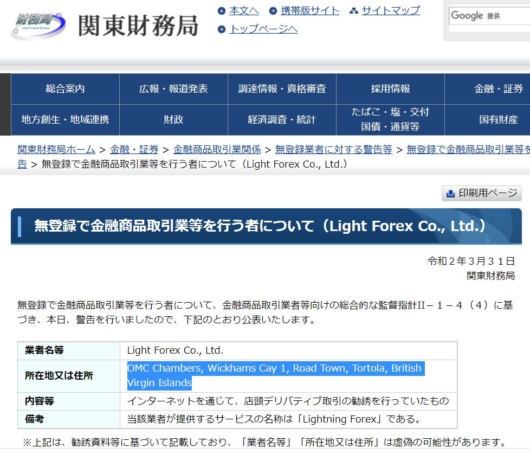
Task: Click 金融商品取引業関係 breadcrumb link
Action: pyautogui.click(x=217, y=149)
